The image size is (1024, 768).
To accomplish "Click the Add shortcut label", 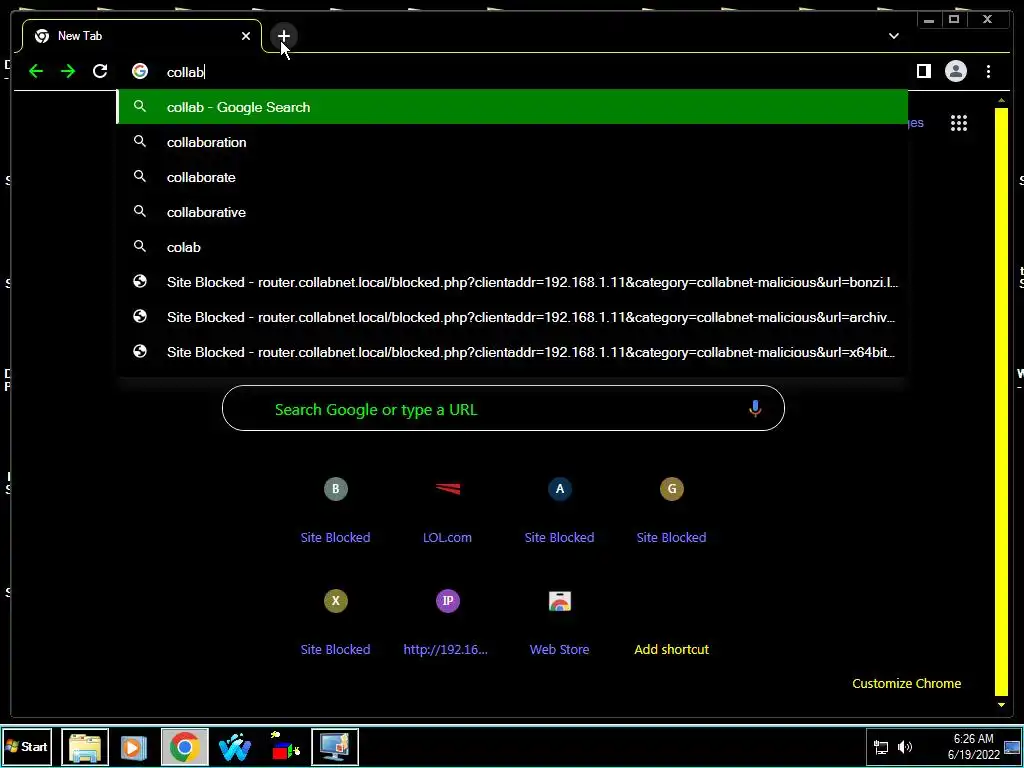I will tap(671, 649).
